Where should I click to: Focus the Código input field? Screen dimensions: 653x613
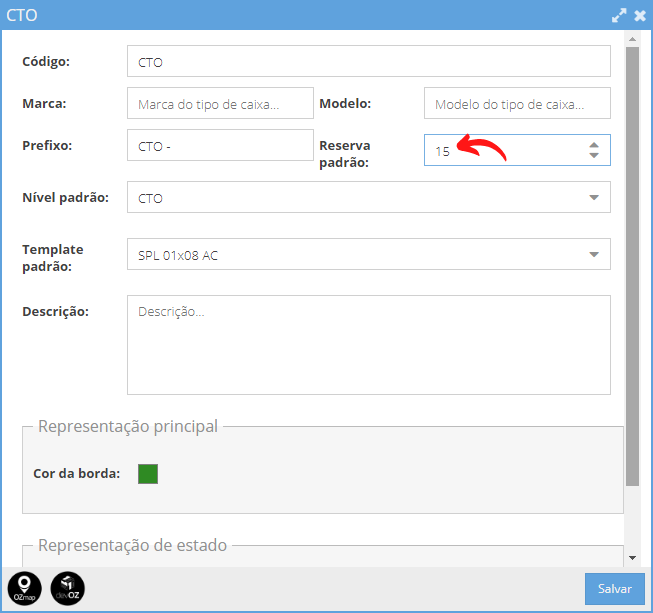click(369, 61)
